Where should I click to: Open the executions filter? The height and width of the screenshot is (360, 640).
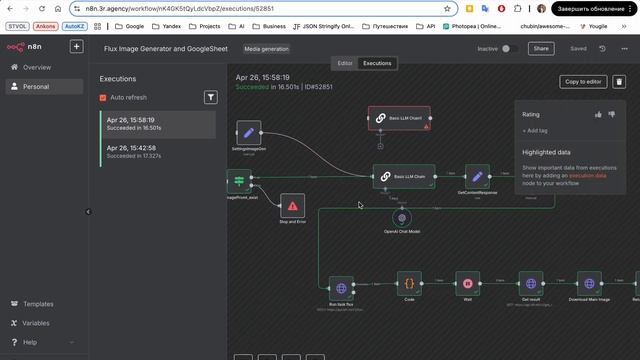coord(211,97)
